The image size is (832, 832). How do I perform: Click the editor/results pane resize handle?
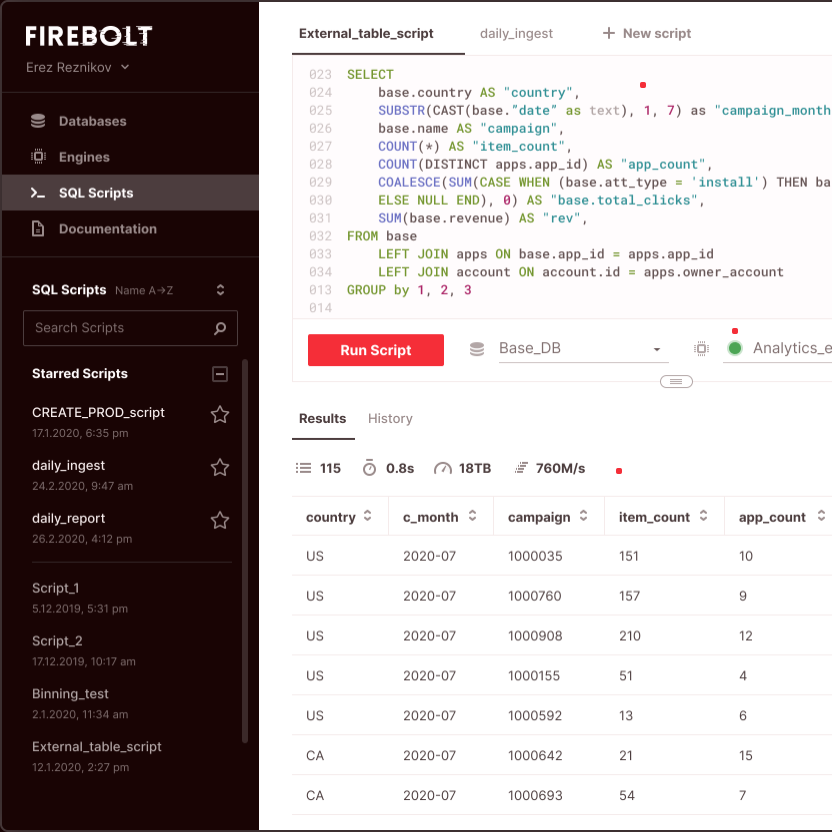(676, 382)
